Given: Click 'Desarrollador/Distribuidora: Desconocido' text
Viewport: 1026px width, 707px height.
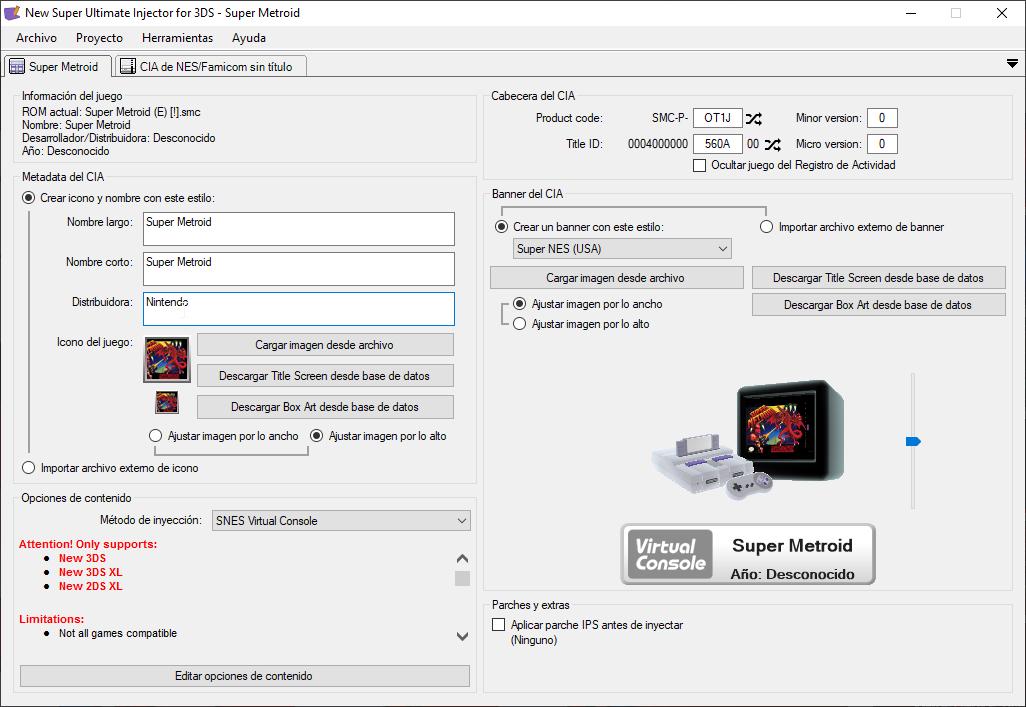Looking at the screenshot, I should (x=118, y=138).
